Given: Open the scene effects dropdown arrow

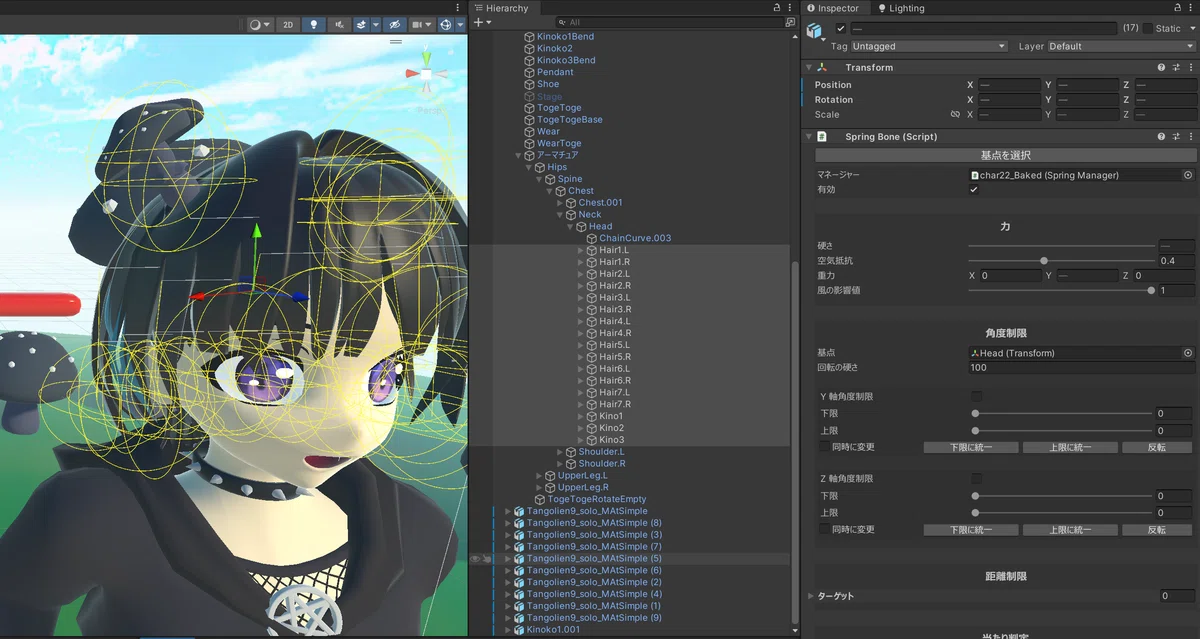Looking at the screenshot, I should pos(376,24).
